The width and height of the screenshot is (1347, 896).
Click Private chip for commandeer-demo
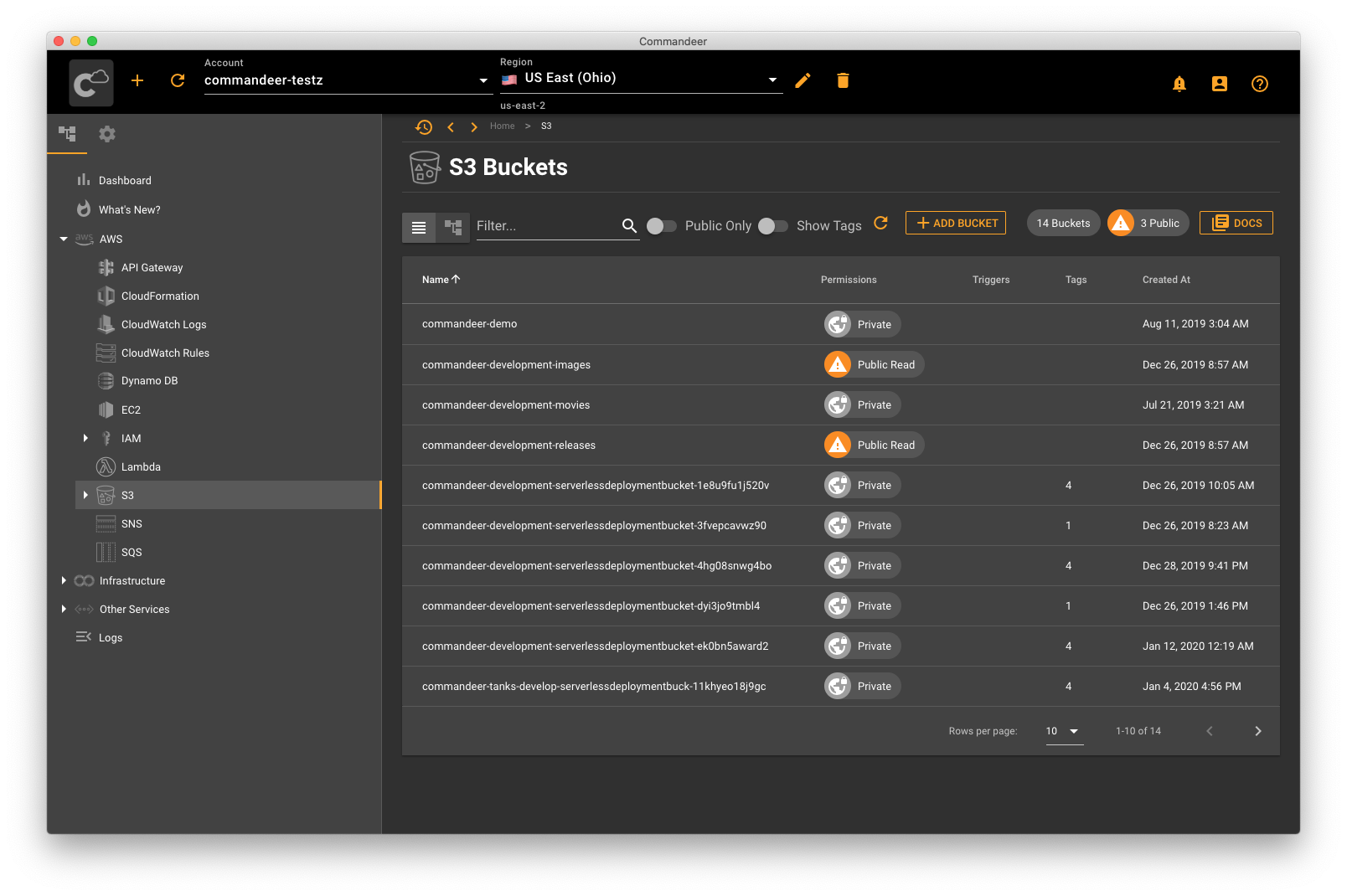(862, 324)
